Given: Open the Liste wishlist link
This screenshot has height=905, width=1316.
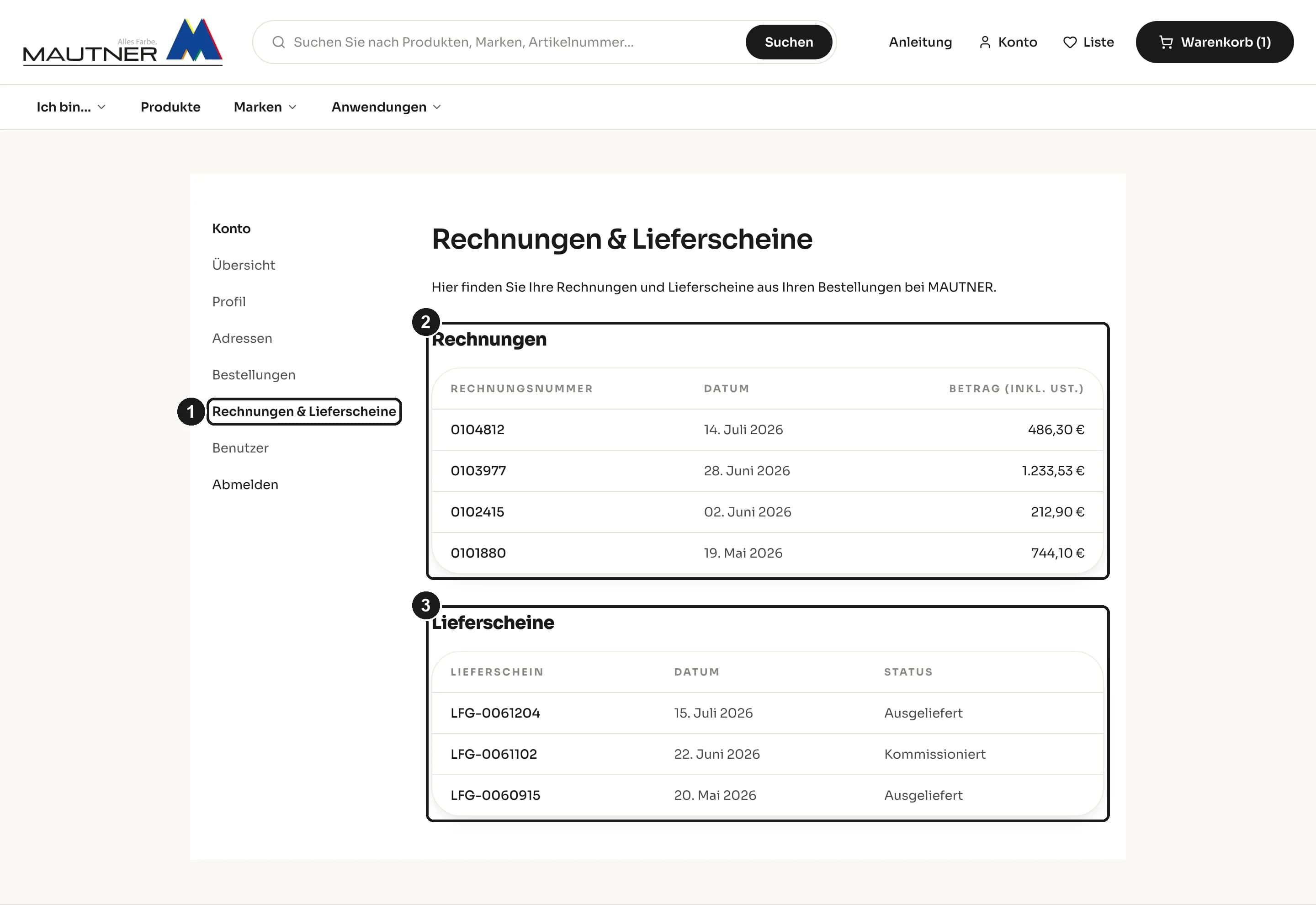Looking at the screenshot, I should (1088, 42).
